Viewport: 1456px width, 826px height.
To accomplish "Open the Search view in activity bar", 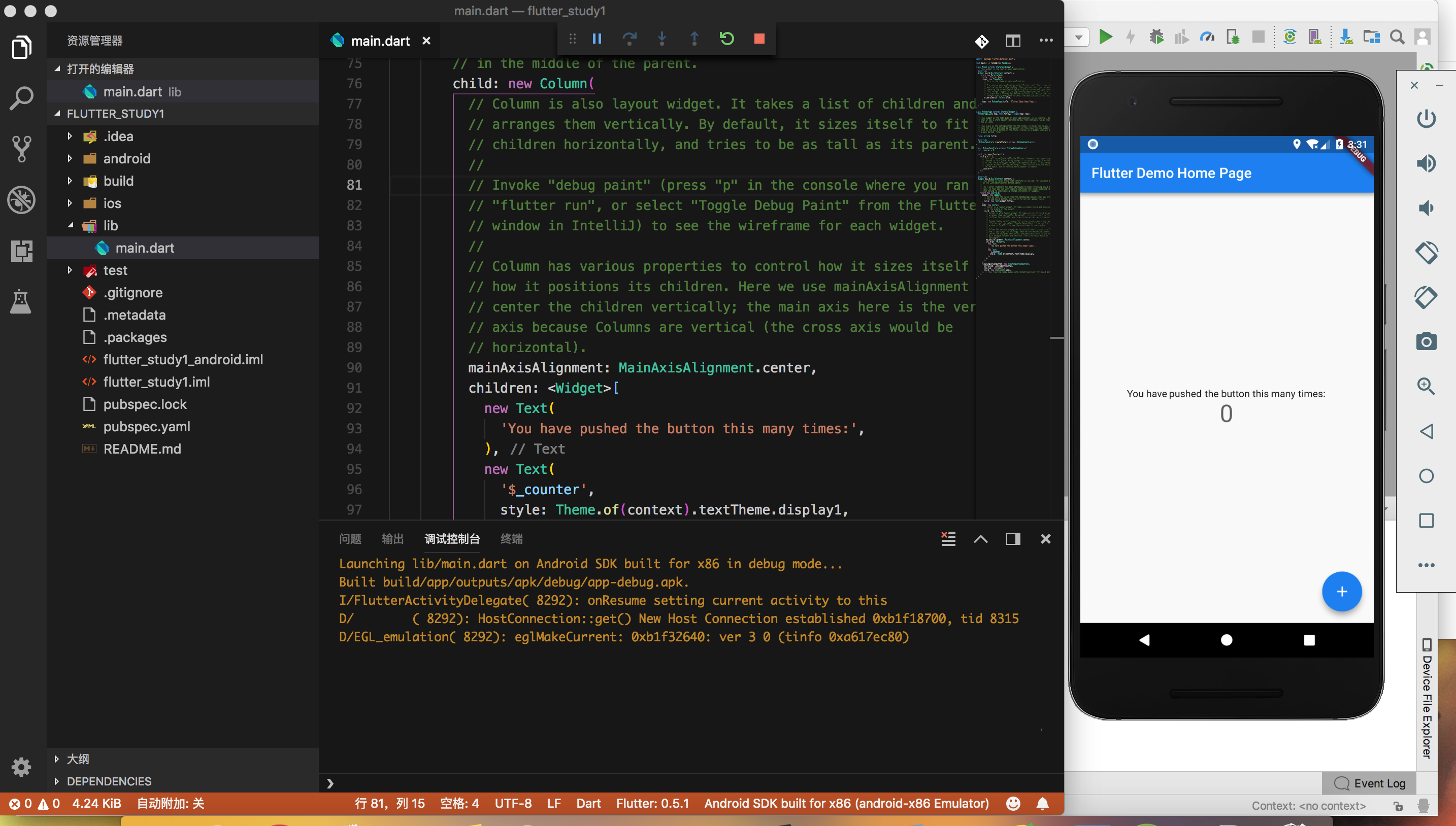I will (x=21, y=98).
